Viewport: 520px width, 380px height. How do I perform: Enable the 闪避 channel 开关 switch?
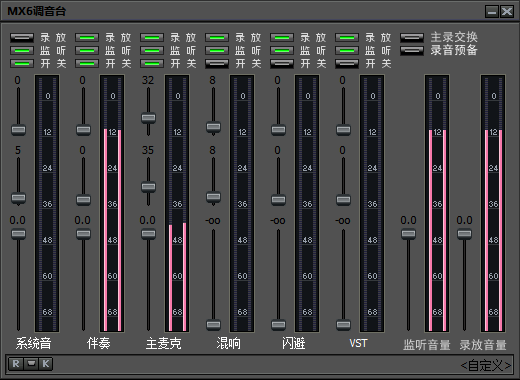pos(282,63)
